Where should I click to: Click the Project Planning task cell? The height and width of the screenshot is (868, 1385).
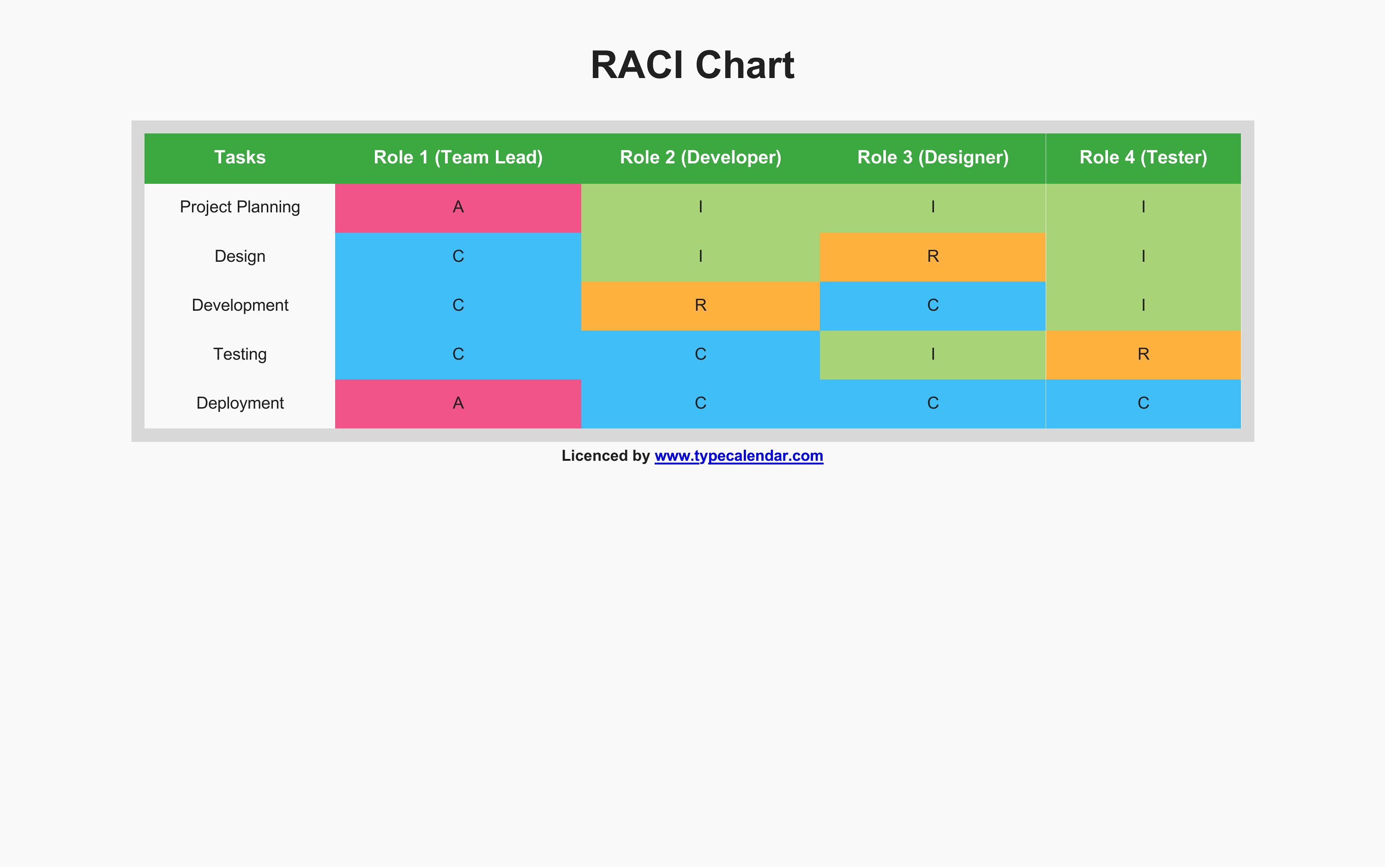click(x=240, y=208)
